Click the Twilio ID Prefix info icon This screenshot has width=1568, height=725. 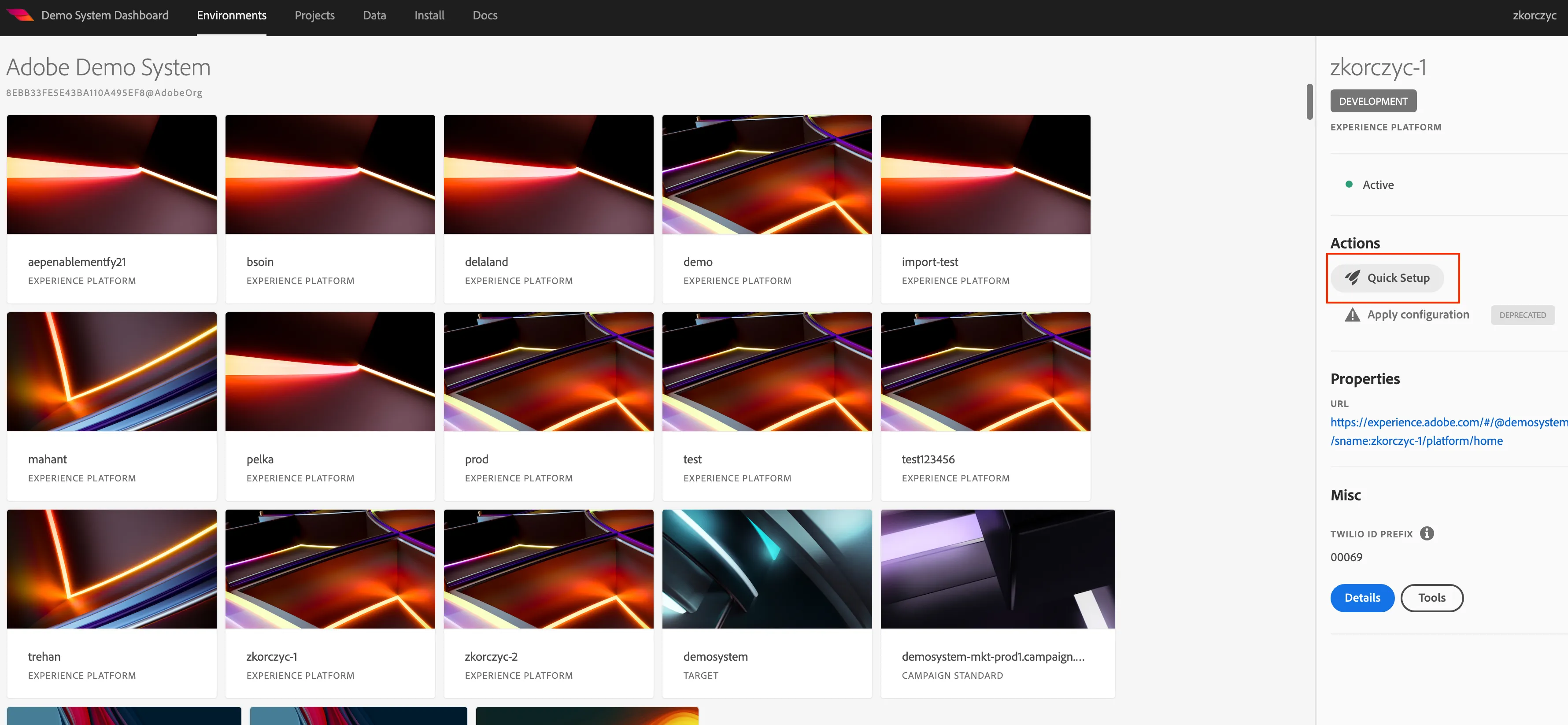tap(1427, 533)
